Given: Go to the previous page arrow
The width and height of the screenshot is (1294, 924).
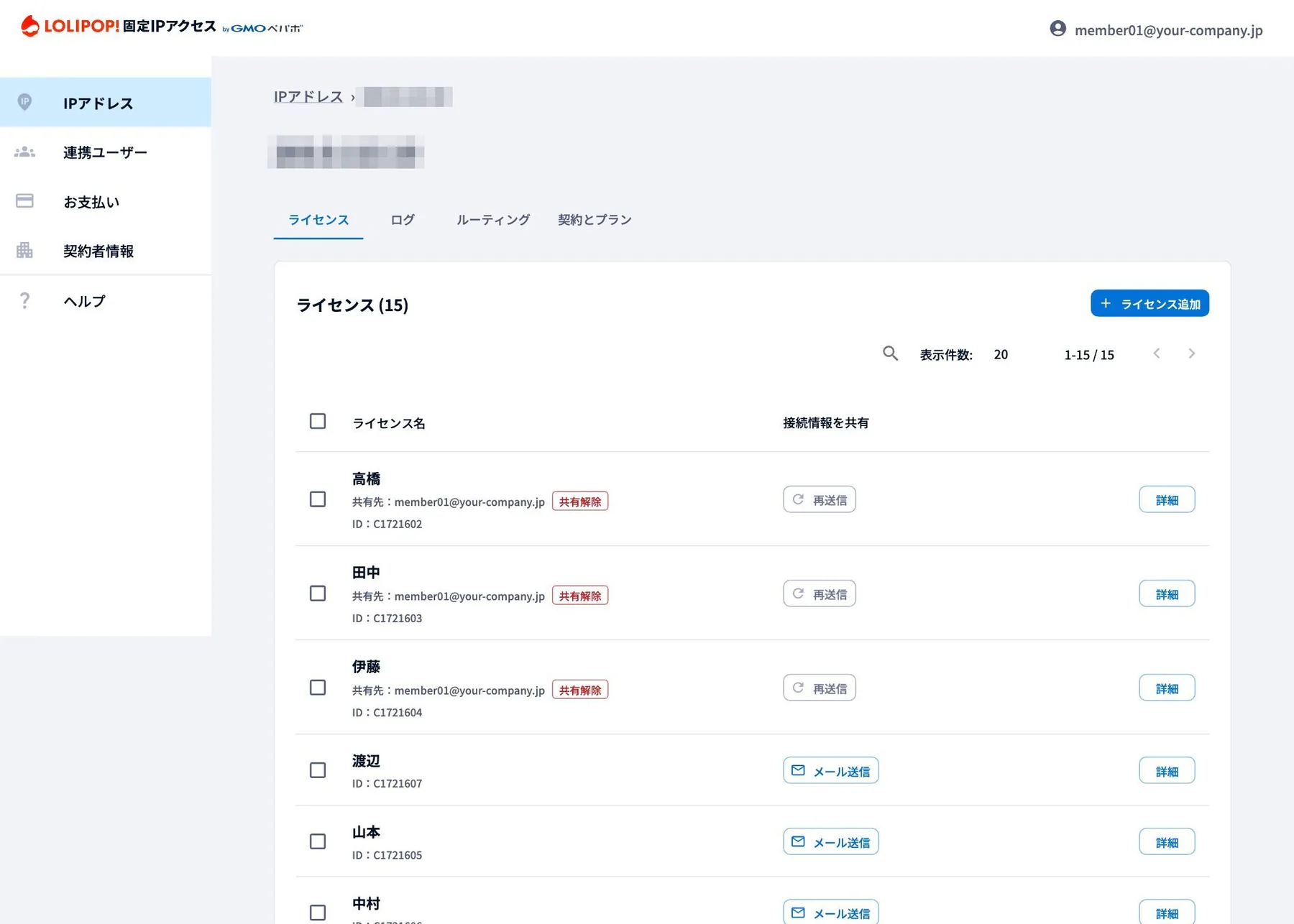Looking at the screenshot, I should pos(1157,354).
